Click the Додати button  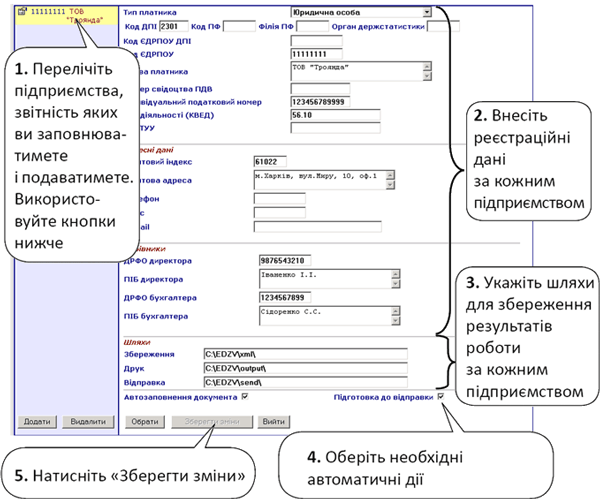pos(37,422)
